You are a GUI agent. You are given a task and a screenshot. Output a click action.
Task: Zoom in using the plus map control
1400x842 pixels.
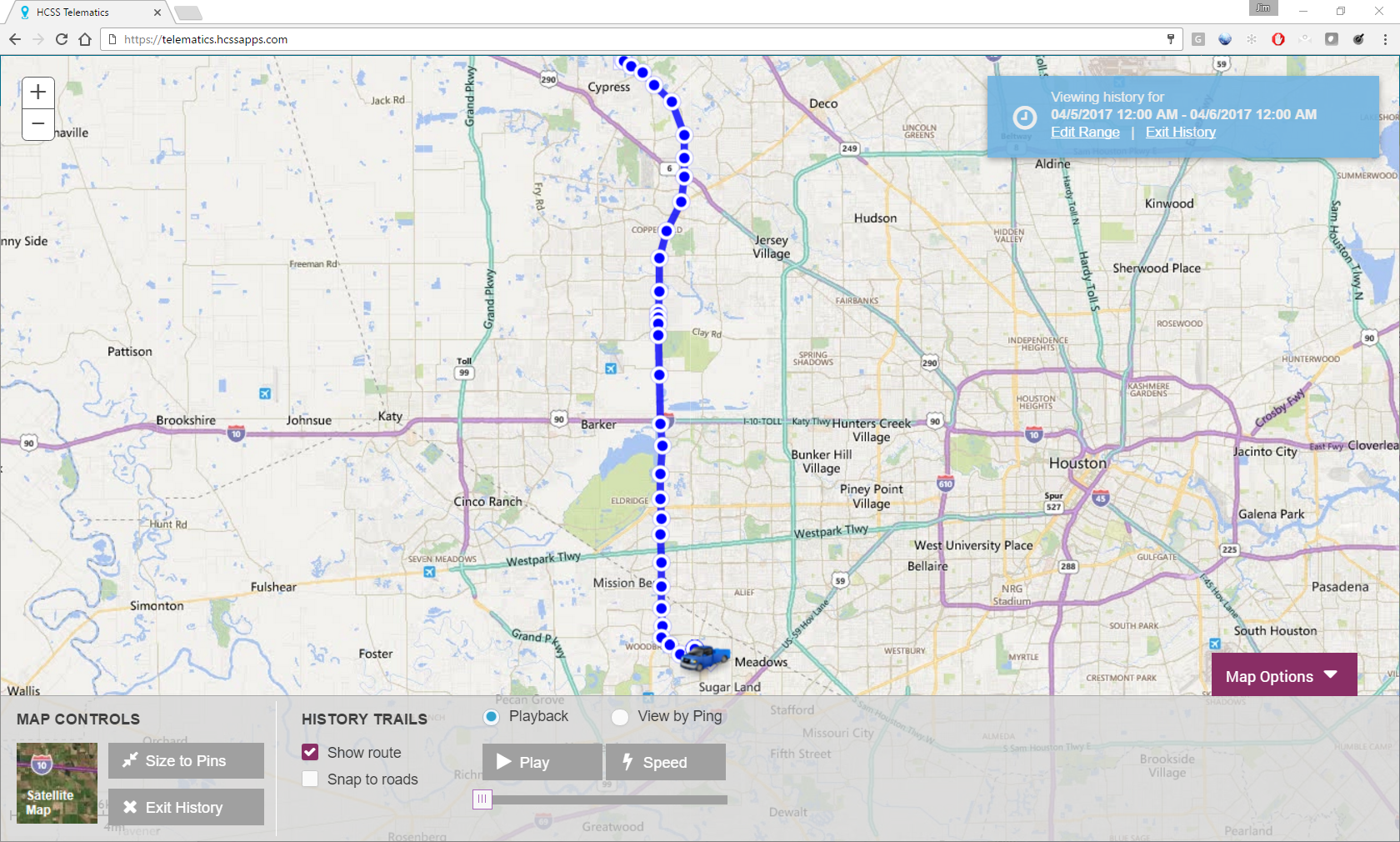click(37, 93)
